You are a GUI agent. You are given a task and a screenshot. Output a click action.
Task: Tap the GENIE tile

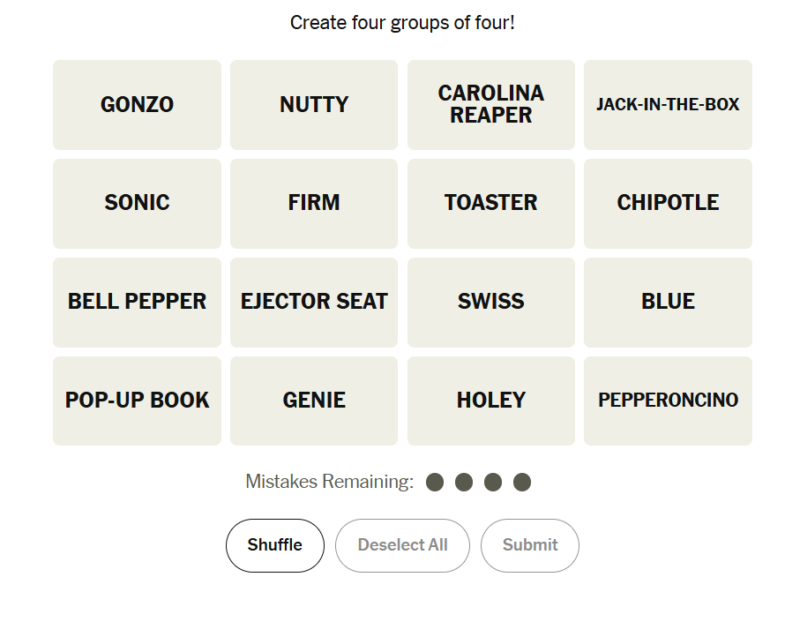coord(314,401)
